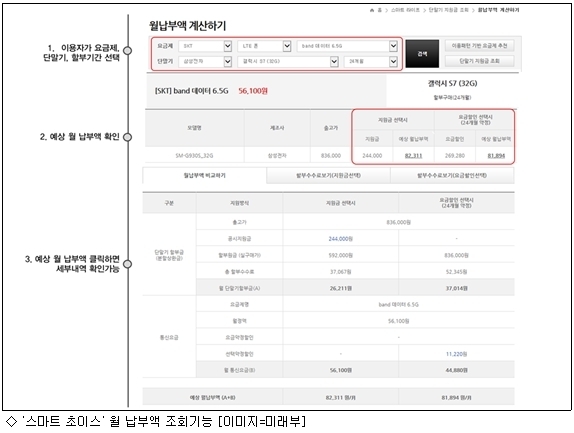
Task: Click the step 2 circle marker on timeline
Action: click(x=127, y=137)
